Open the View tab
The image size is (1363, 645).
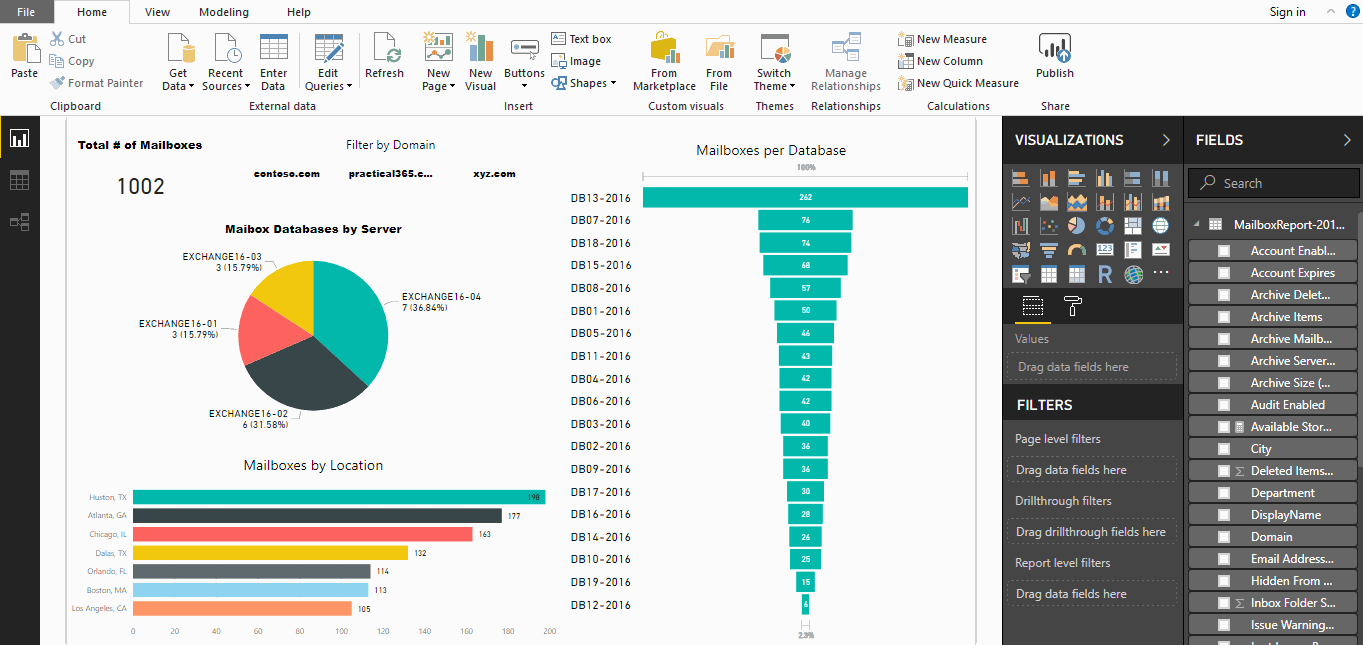tap(157, 12)
